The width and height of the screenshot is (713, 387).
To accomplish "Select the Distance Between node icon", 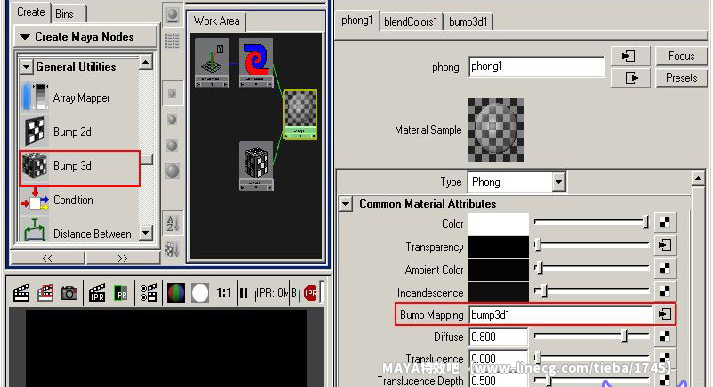I will click(x=35, y=231).
